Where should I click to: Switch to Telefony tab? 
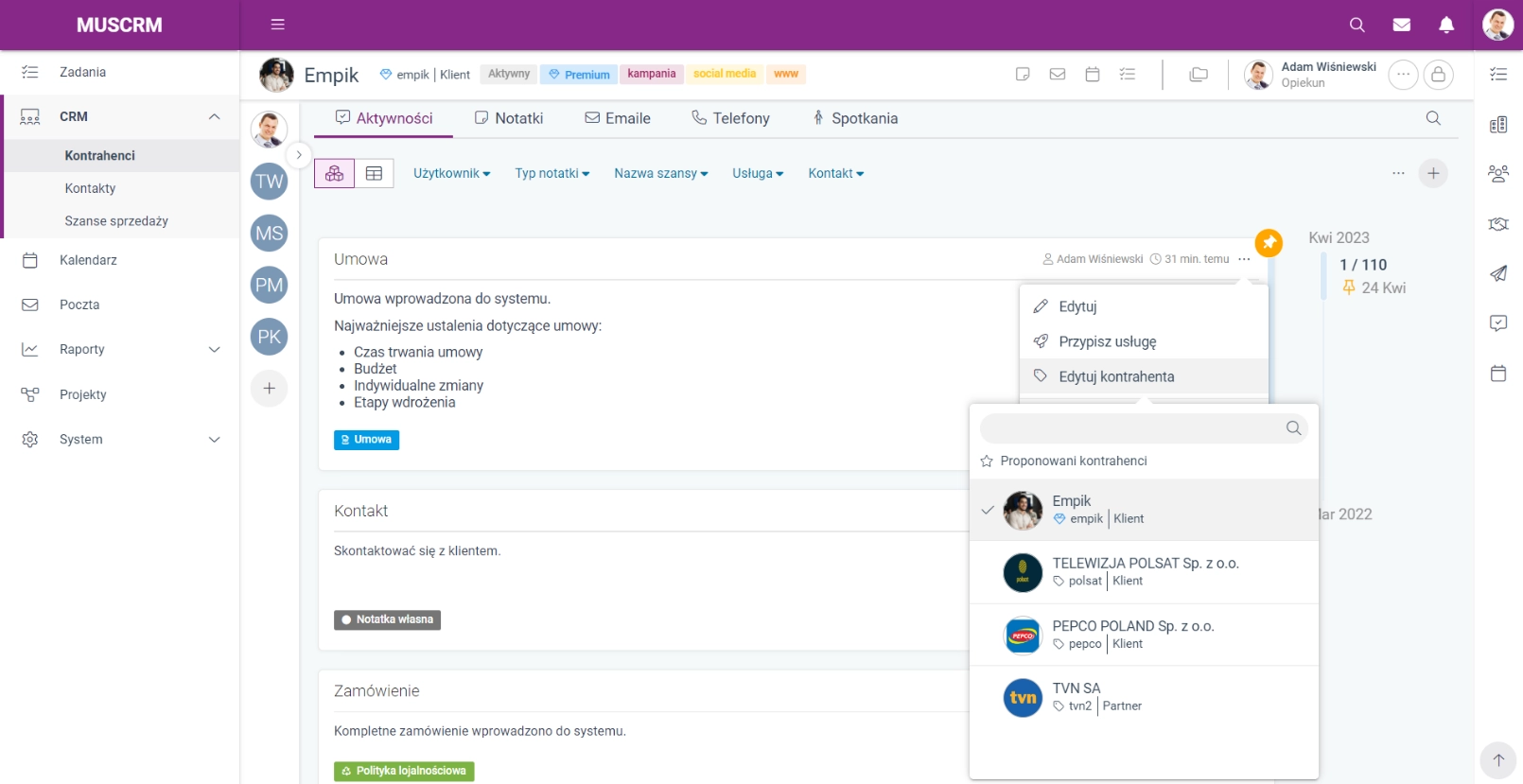point(730,118)
